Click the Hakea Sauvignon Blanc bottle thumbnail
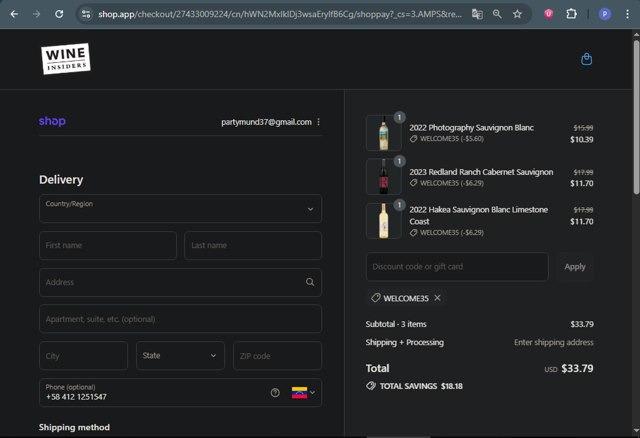640x438 pixels. (x=383, y=221)
